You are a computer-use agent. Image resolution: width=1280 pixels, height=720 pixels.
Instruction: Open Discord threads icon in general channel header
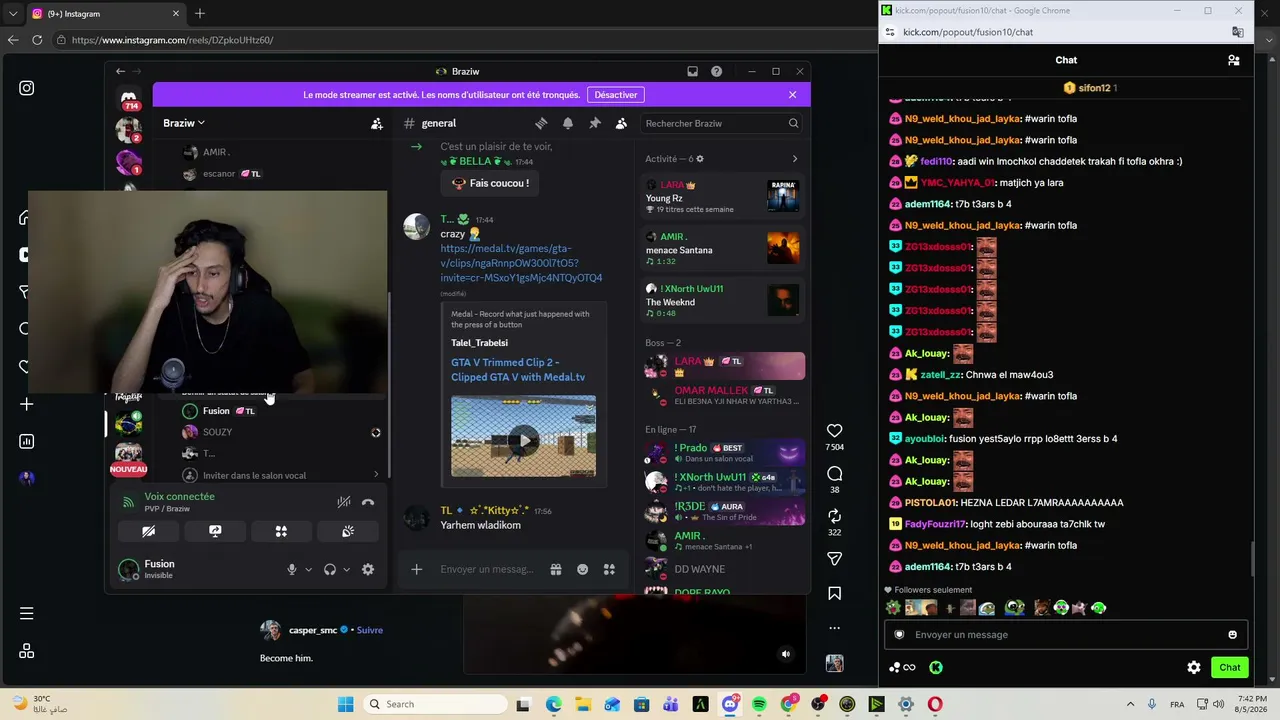tap(541, 123)
